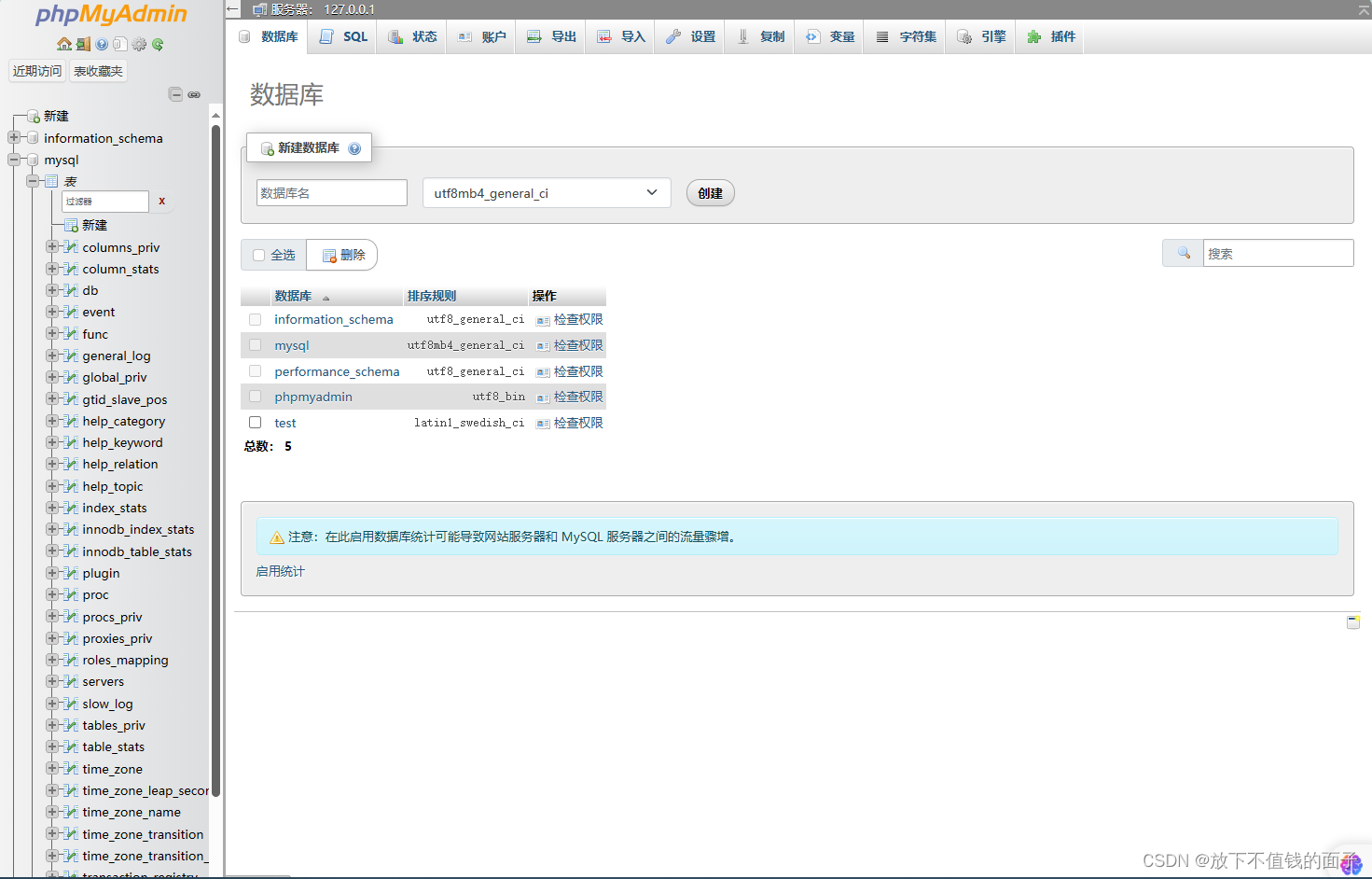Check the phpmyadmin database row checkbox
Screen dimensions: 1372x879
(x=255, y=396)
